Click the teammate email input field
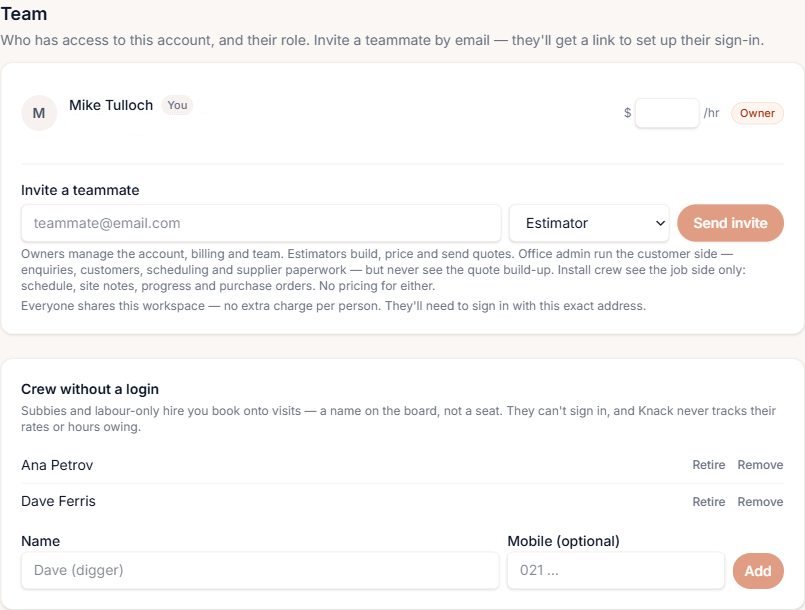 pos(261,223)
